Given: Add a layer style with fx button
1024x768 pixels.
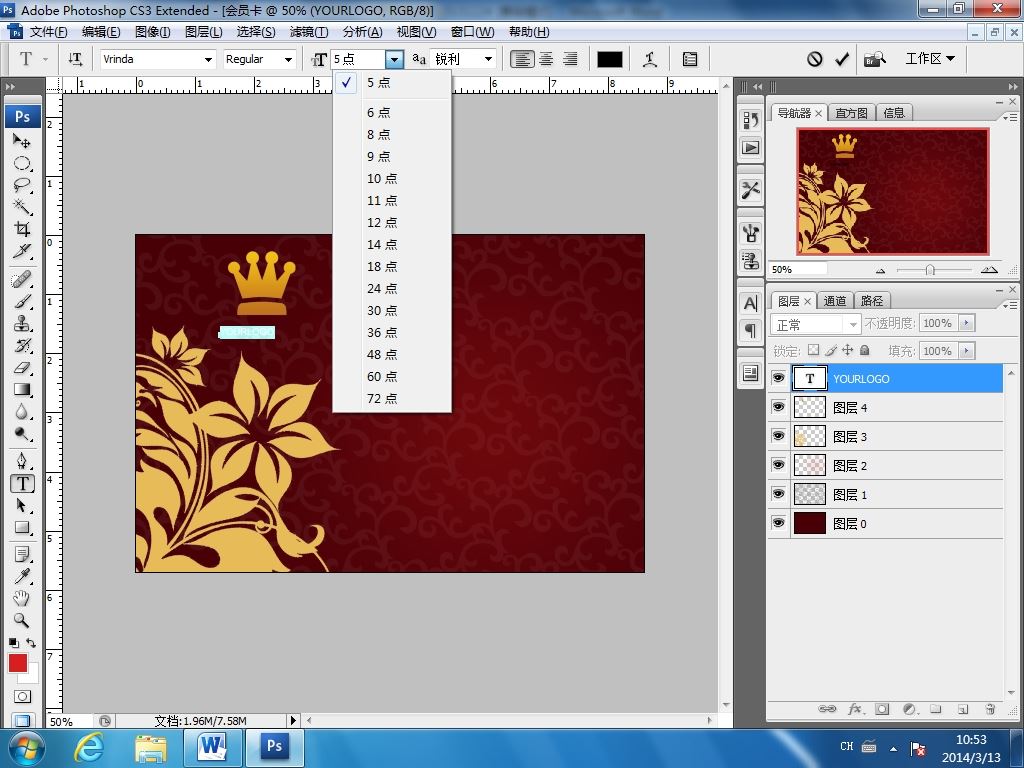Looking at the screenshot, I should pos(854,709).
